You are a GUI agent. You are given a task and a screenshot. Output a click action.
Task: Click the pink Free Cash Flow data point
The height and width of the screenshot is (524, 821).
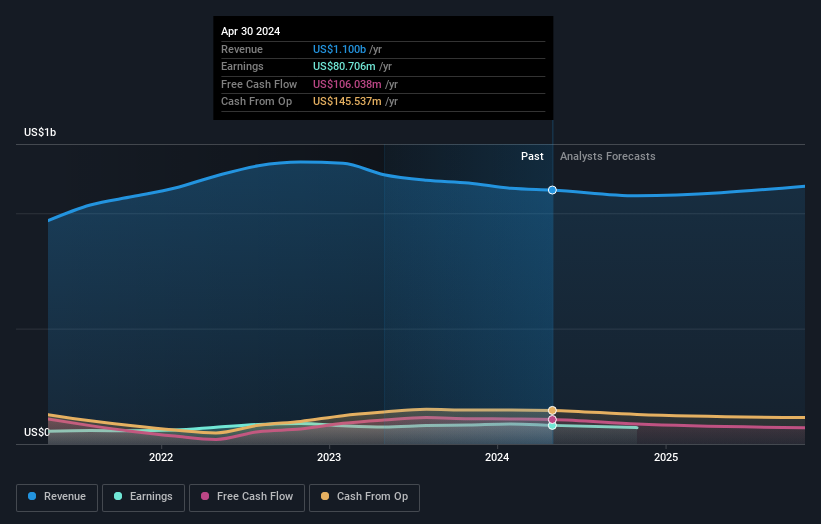[552, 419]
